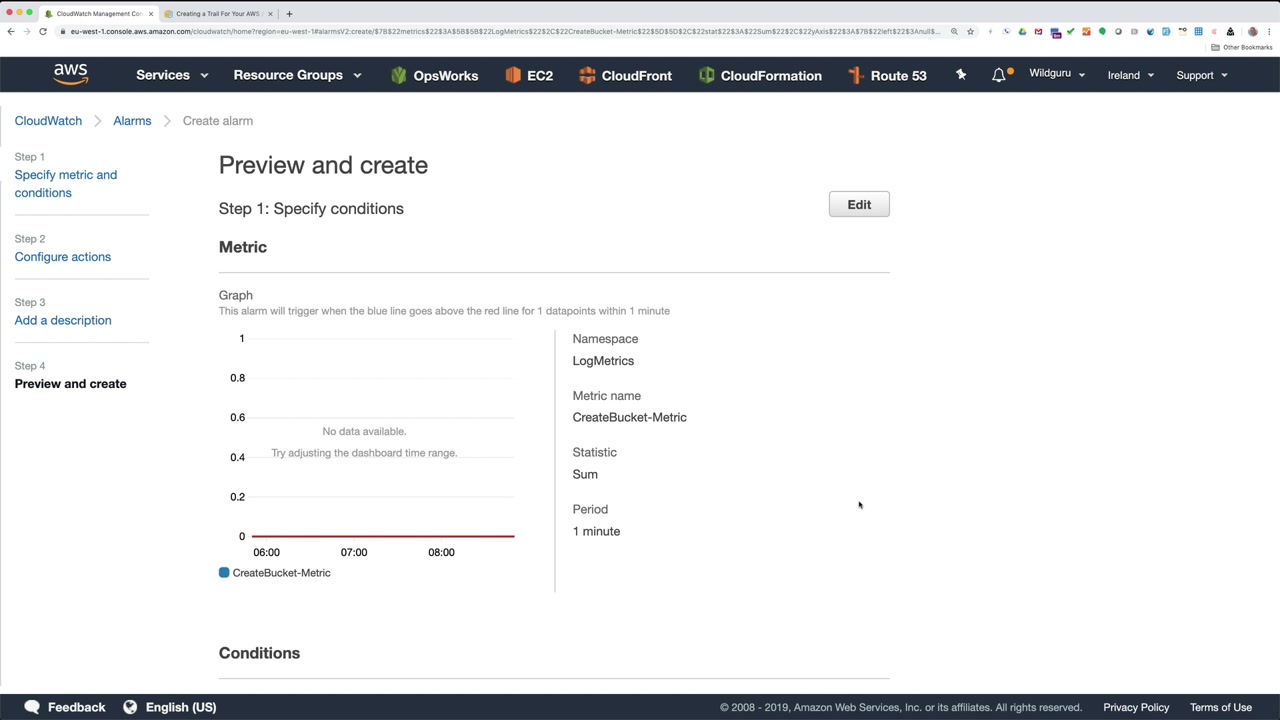The width and height of the screenshot is (1280, 720).
Task: Click the CreateBucket-Metric metric name value
Action: (x=630, y=417)
